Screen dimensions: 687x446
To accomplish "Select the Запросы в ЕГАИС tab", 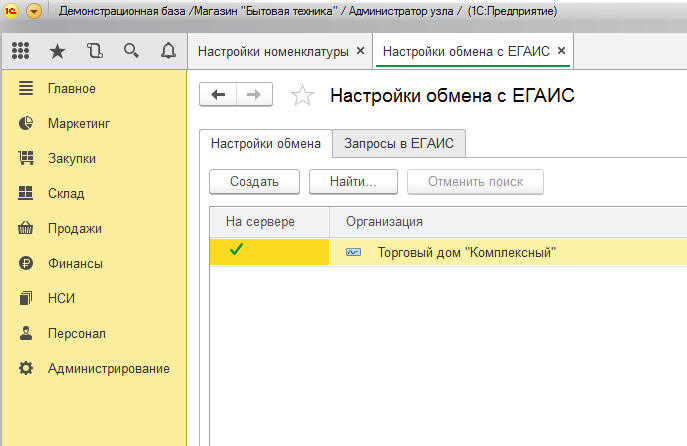I will pos(399,143).
